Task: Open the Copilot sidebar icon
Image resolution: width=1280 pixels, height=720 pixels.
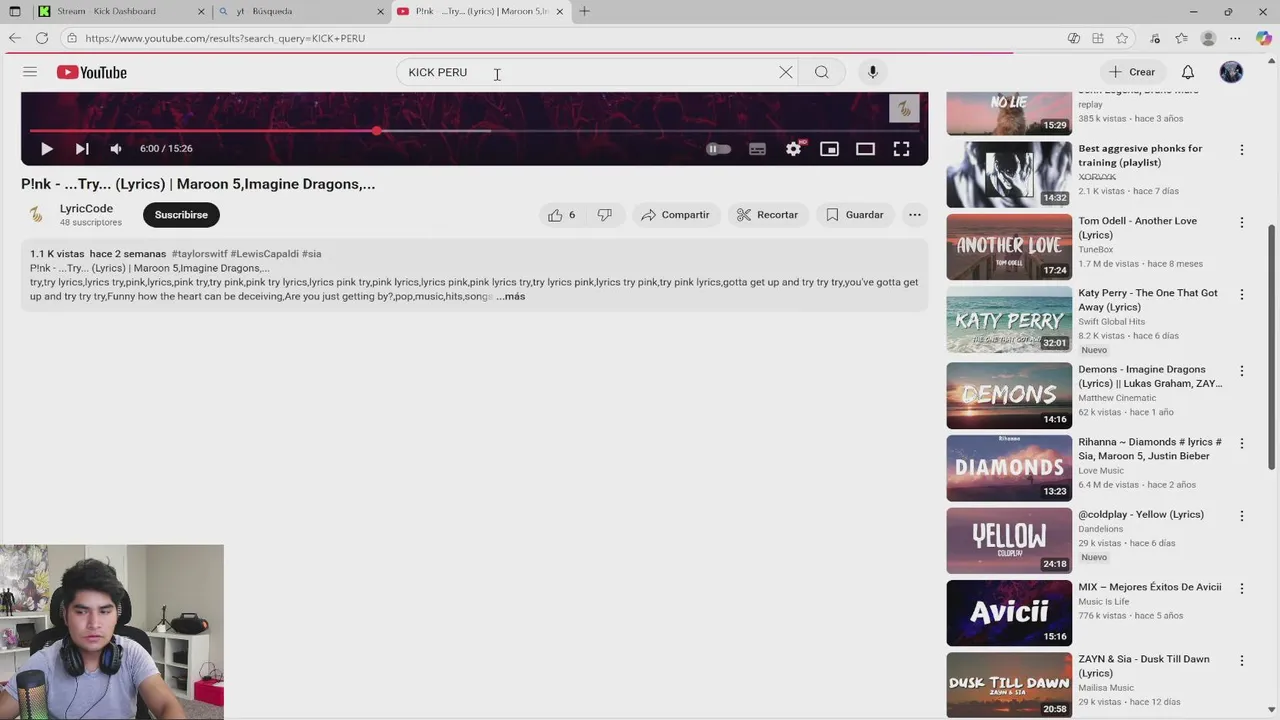Action: coord(1262,38)
